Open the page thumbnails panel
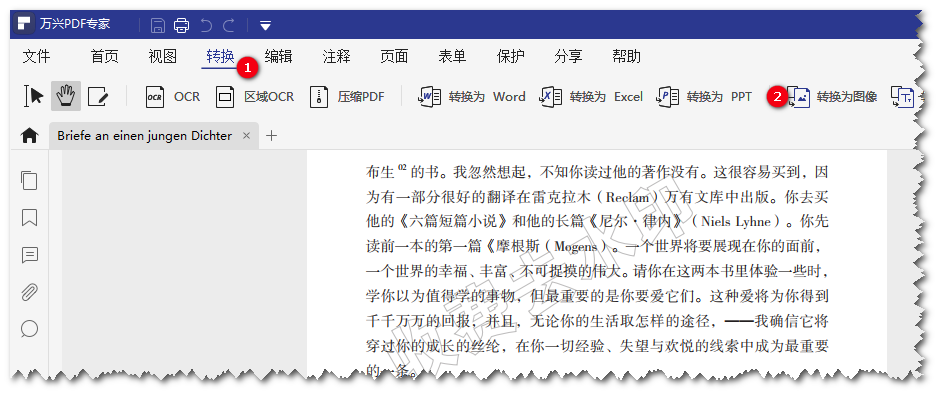This screenshot has height=397, width=942. pyautogui.click(x=29, y=180)
